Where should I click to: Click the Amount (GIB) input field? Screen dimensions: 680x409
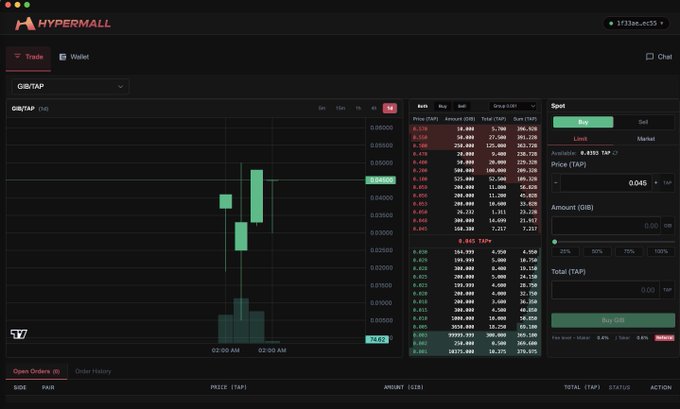pos(606,226)
